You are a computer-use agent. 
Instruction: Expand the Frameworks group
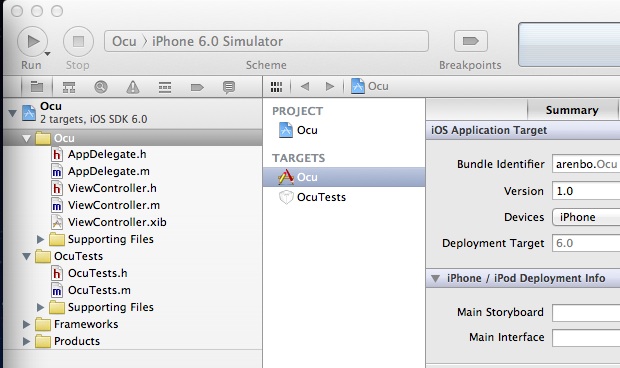click(26, 324)
